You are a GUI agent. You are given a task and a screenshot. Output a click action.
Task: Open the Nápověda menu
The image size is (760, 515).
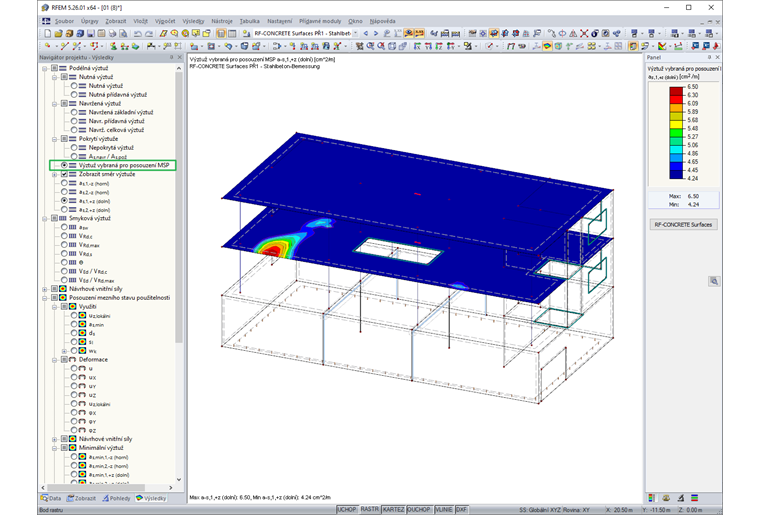382,21
